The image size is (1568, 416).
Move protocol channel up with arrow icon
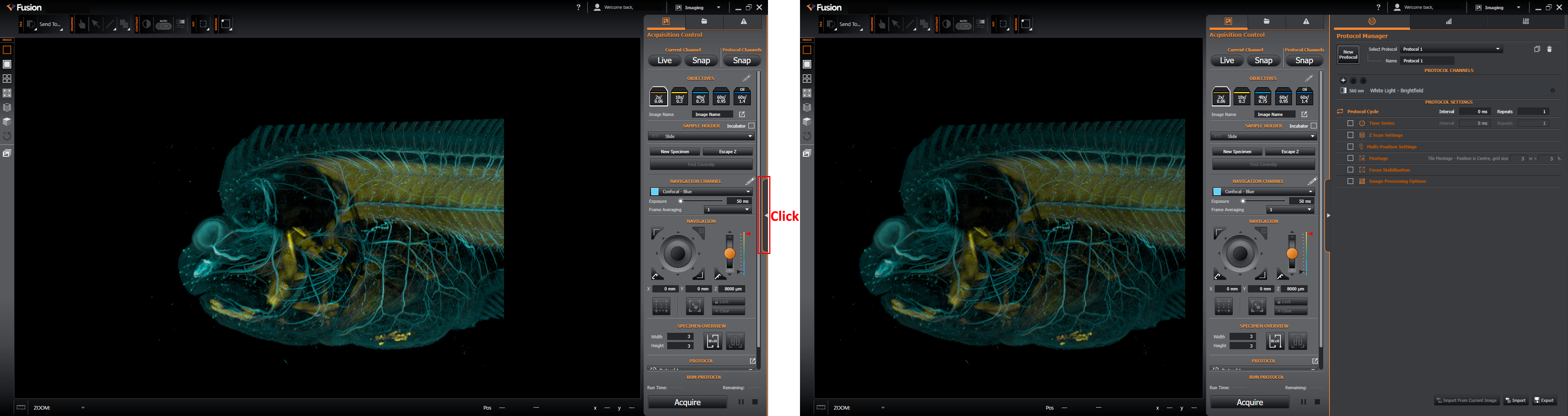pos(1353,80)
